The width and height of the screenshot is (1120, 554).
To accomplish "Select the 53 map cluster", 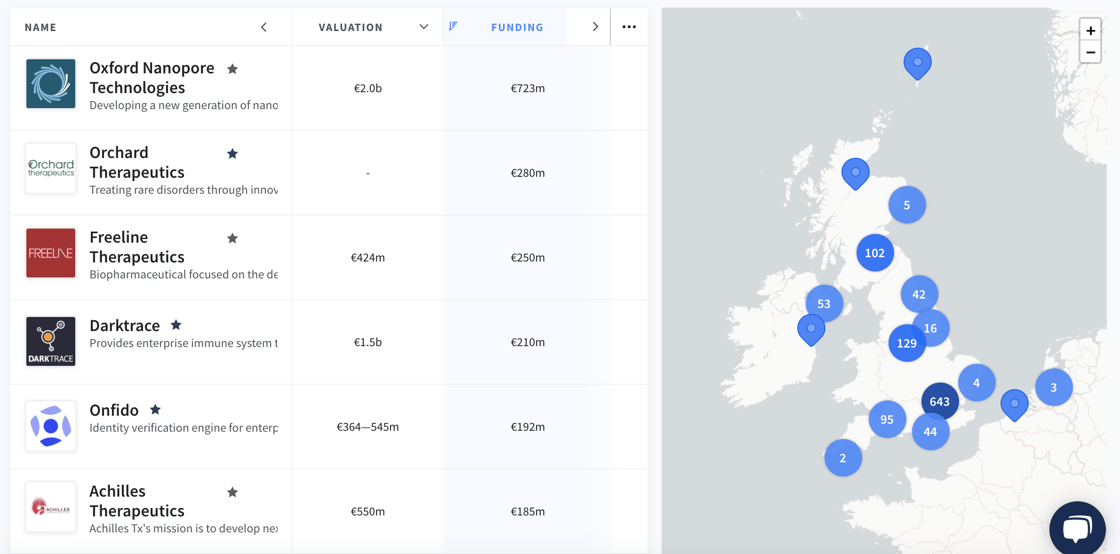I will (824, 304).
